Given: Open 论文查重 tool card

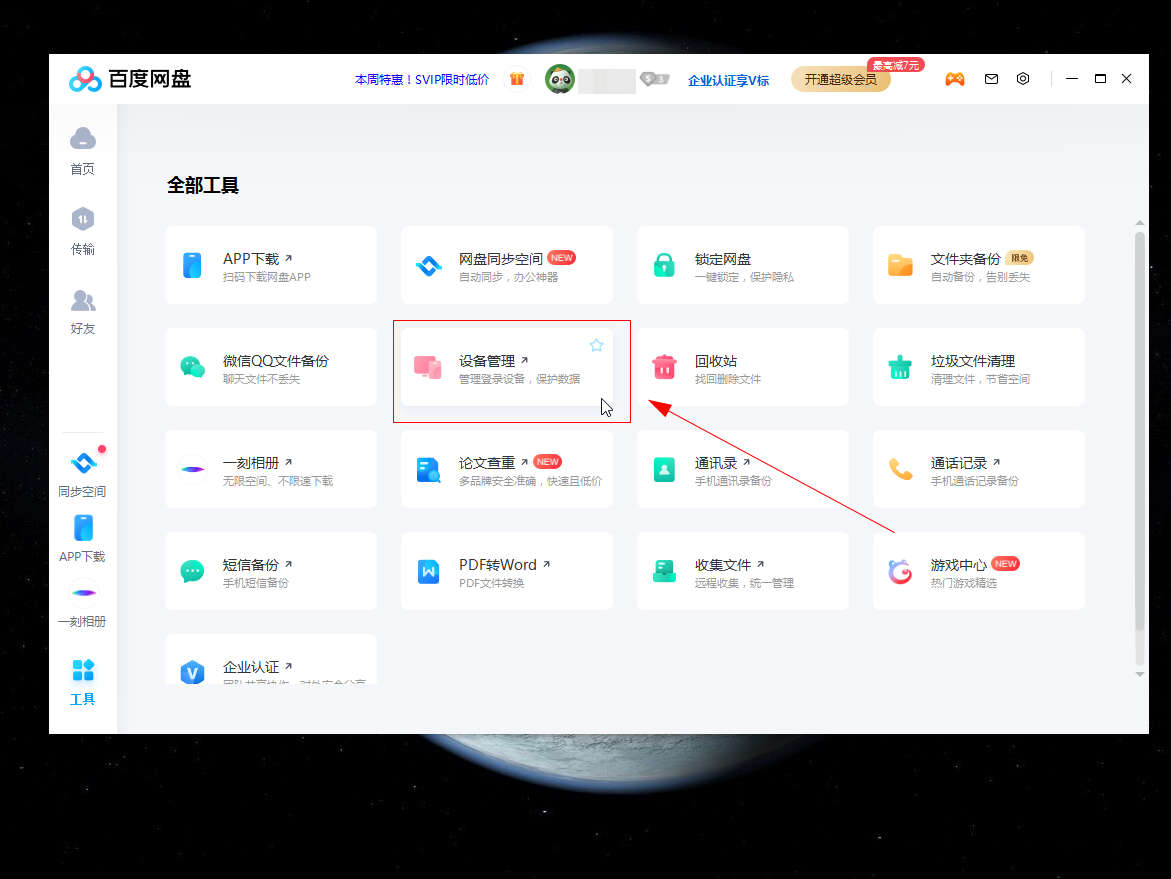Looking at the screenshot, I should (507, 469).
